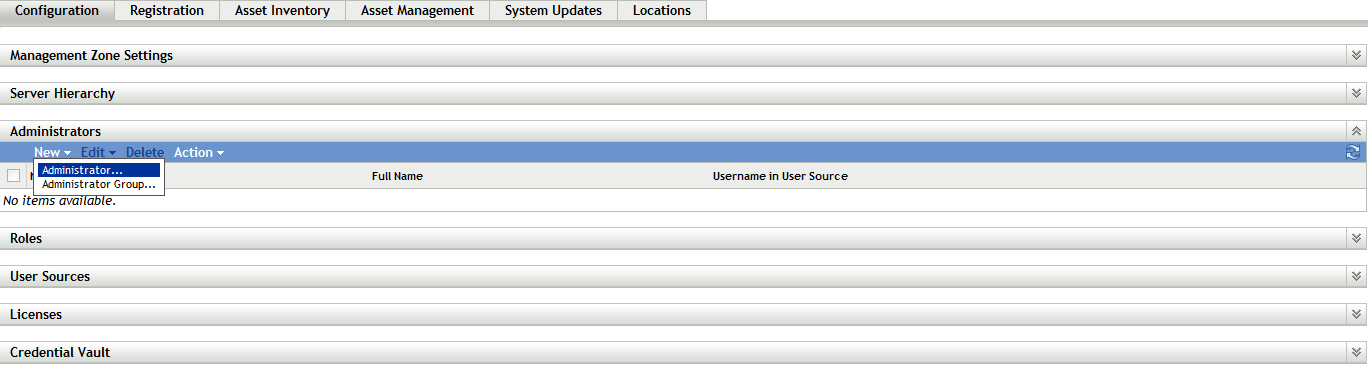Click the Delete toolbar link

click(x=145, y=152)
